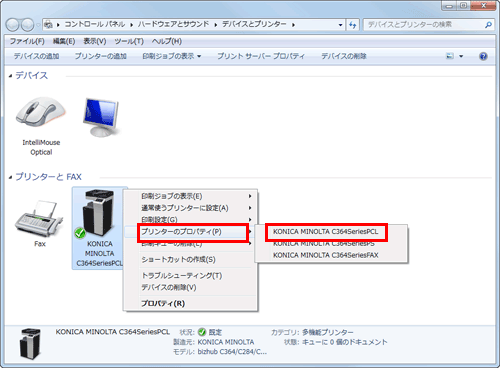The height and width of the screenshot is (368, 500).
Task: Click the help question mark icon
Action: 483,56
